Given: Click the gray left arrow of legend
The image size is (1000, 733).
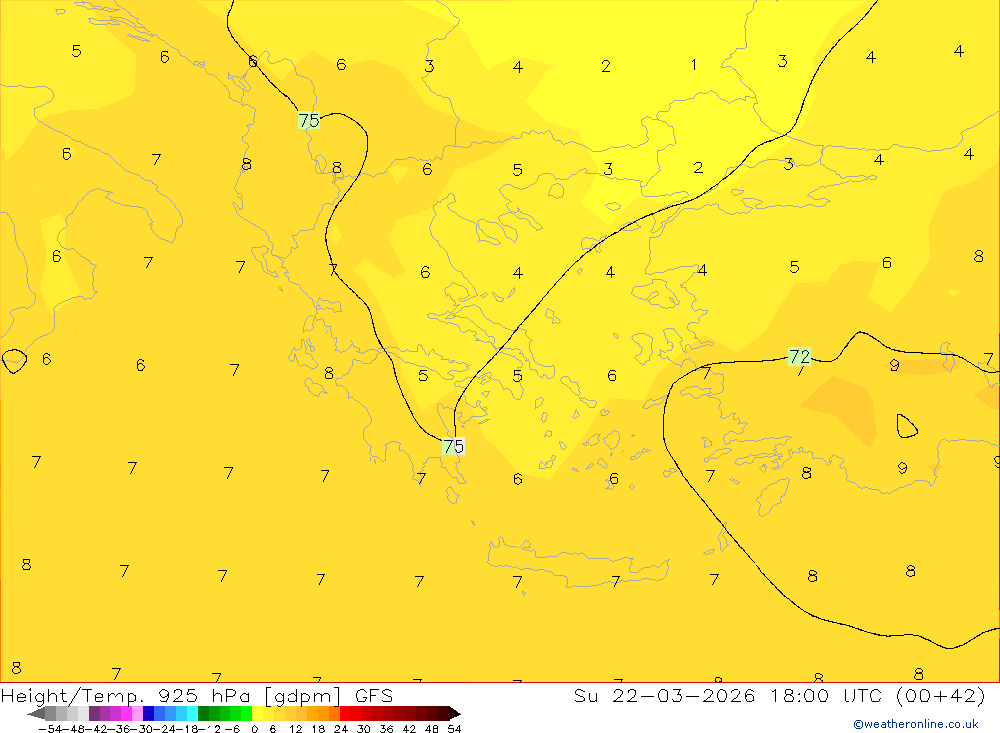Looking at the screenshot, I should [x=36, y=714].
